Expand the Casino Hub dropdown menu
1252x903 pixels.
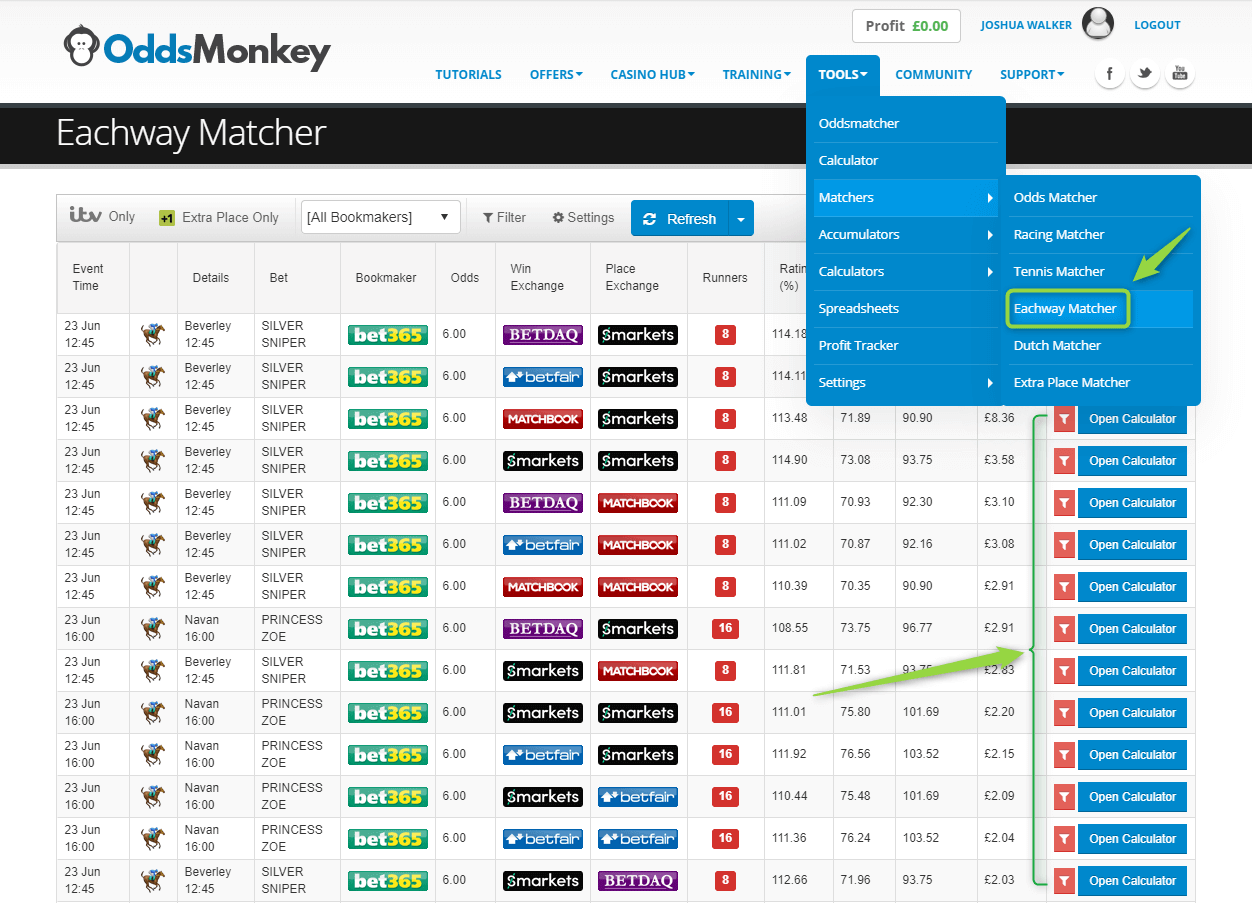tap(652, 74)
